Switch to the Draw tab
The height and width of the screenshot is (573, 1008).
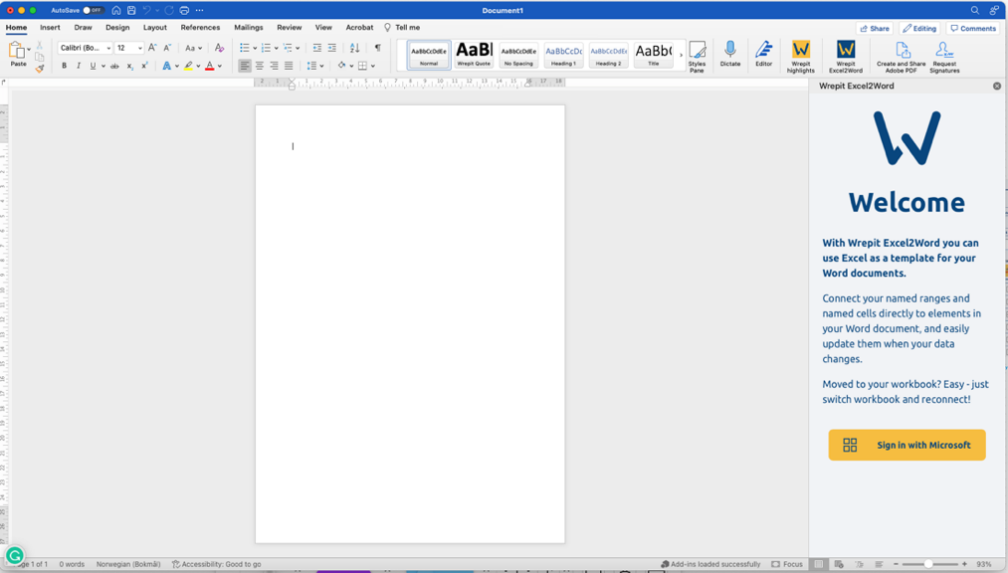pos(83,28)
